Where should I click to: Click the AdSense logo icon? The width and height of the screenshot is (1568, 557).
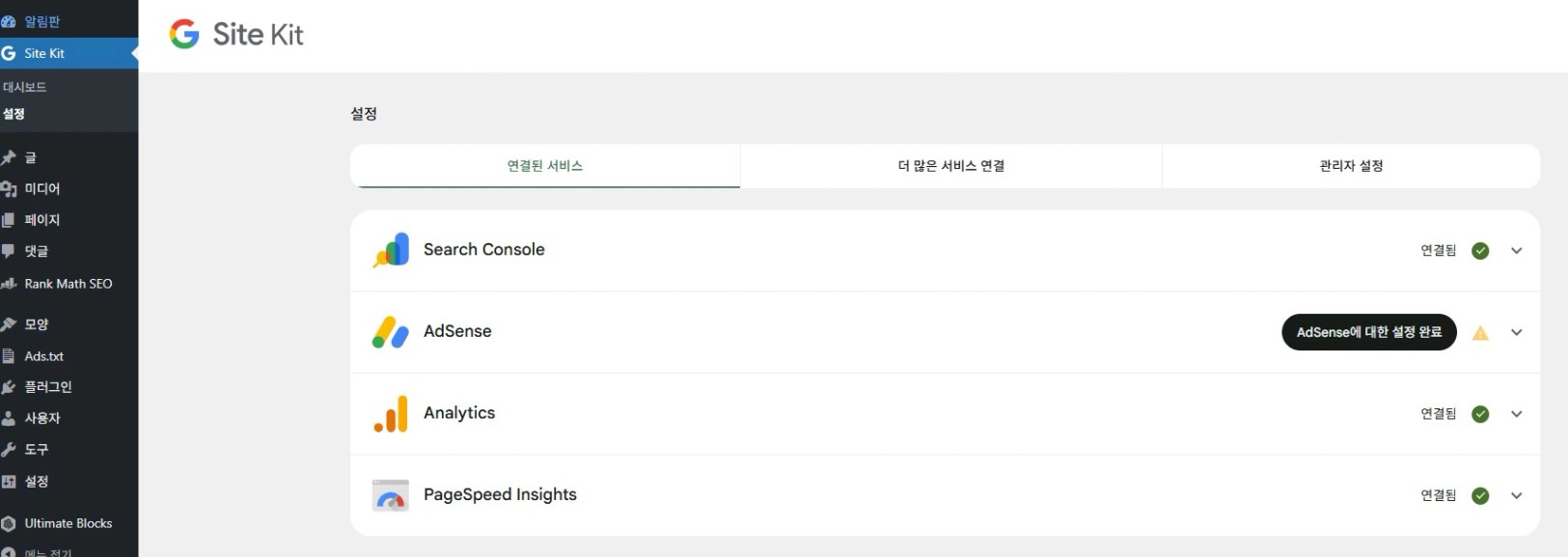(391, 332)
